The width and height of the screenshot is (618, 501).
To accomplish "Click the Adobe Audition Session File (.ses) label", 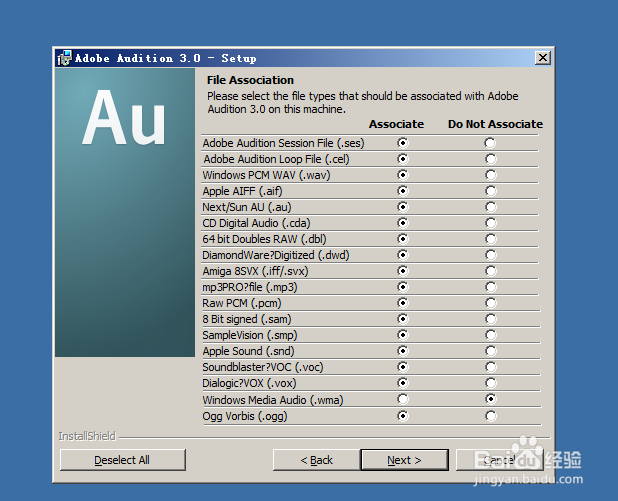I will tap(283, 143).
